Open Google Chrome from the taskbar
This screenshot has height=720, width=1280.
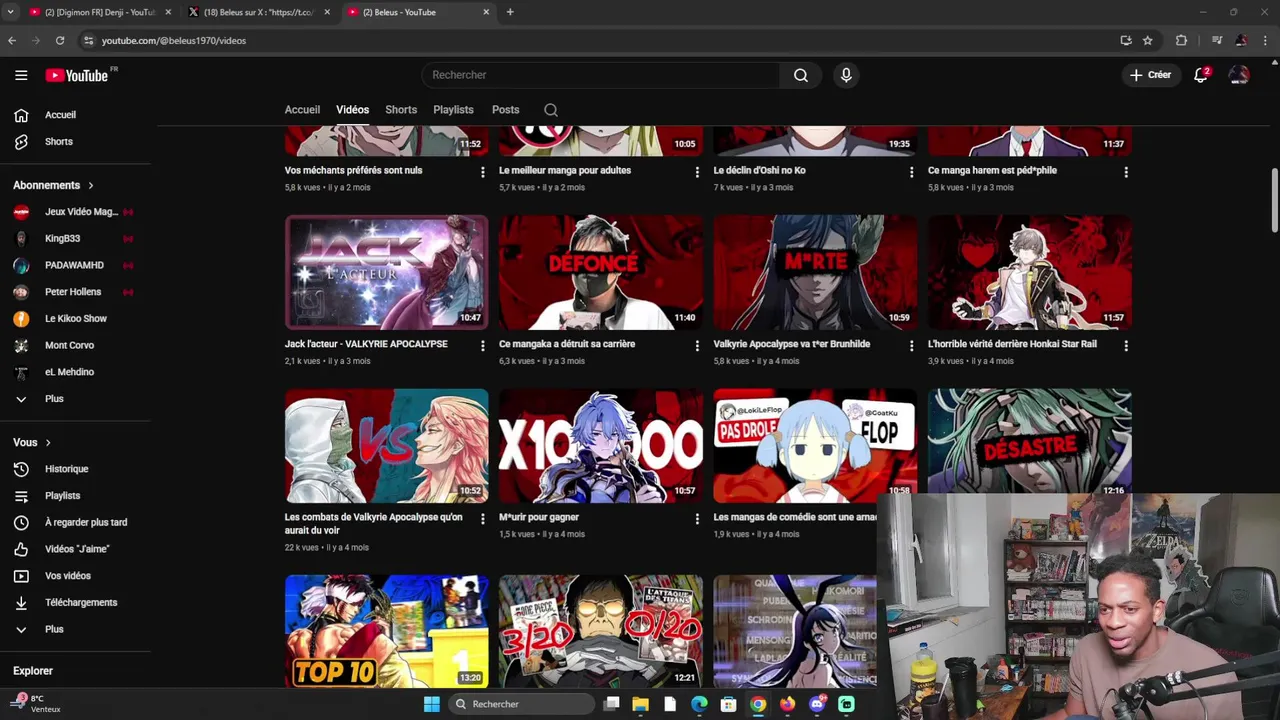(x=758, y=704)
